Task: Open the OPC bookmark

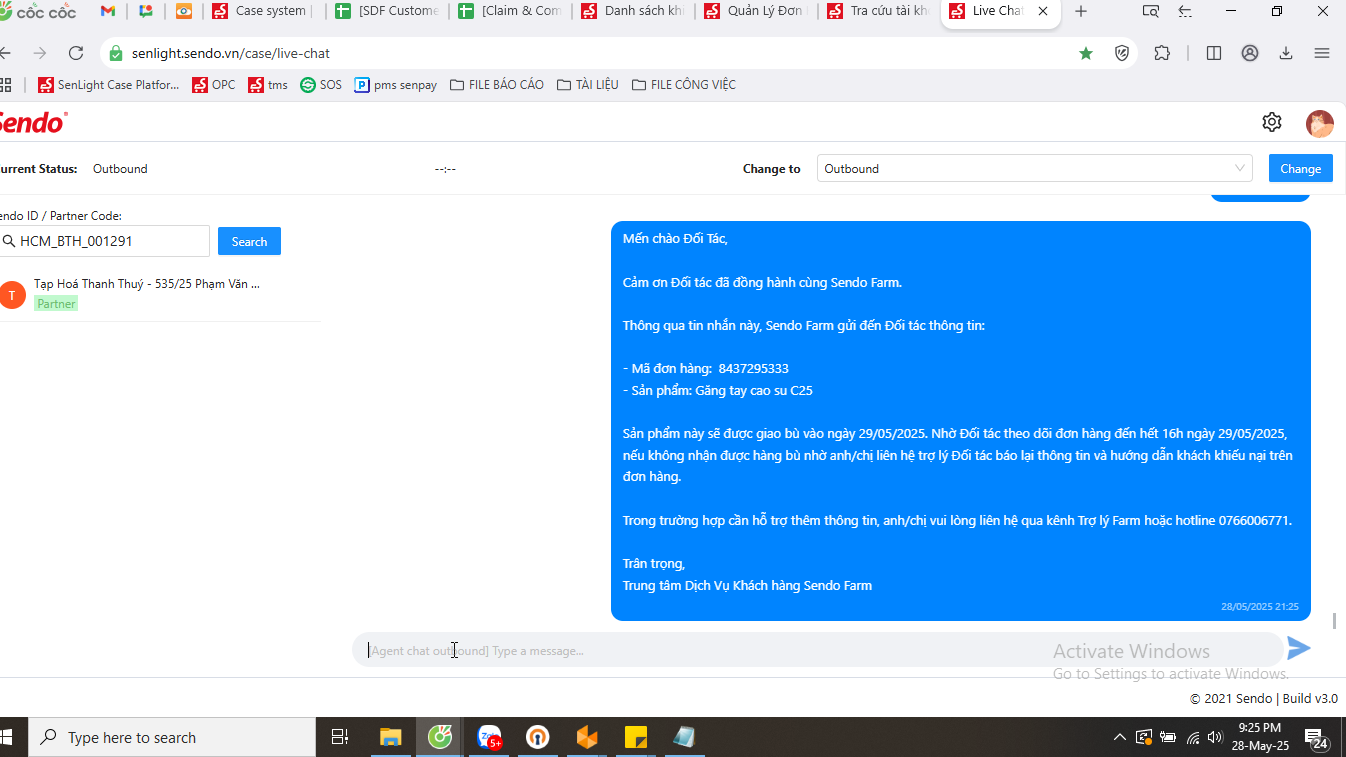Action: [x=214, y=85]
